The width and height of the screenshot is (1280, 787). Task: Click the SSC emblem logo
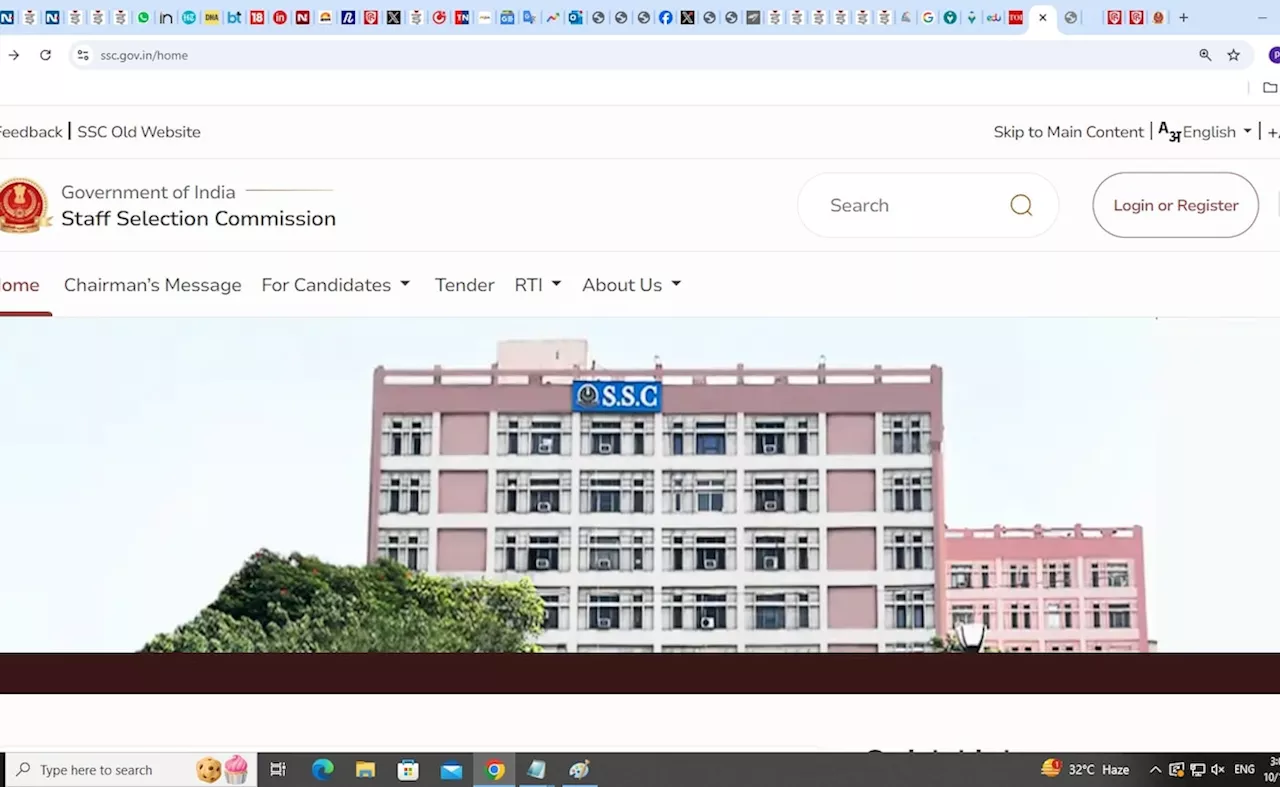[x=23, y=205]
